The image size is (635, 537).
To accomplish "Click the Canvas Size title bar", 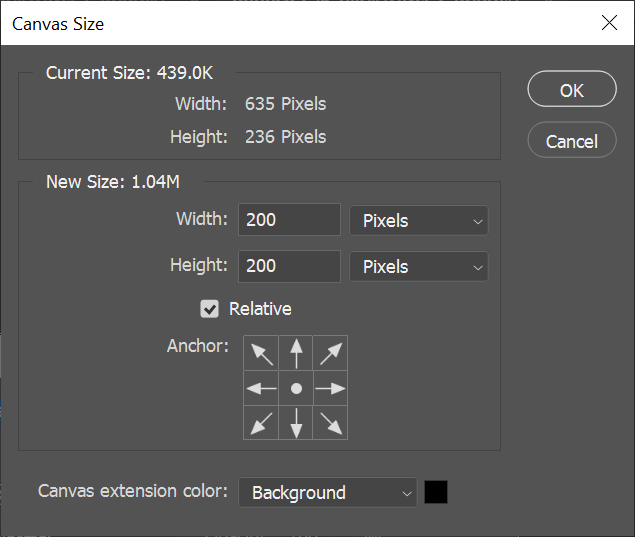I will [x=300, y=22].
